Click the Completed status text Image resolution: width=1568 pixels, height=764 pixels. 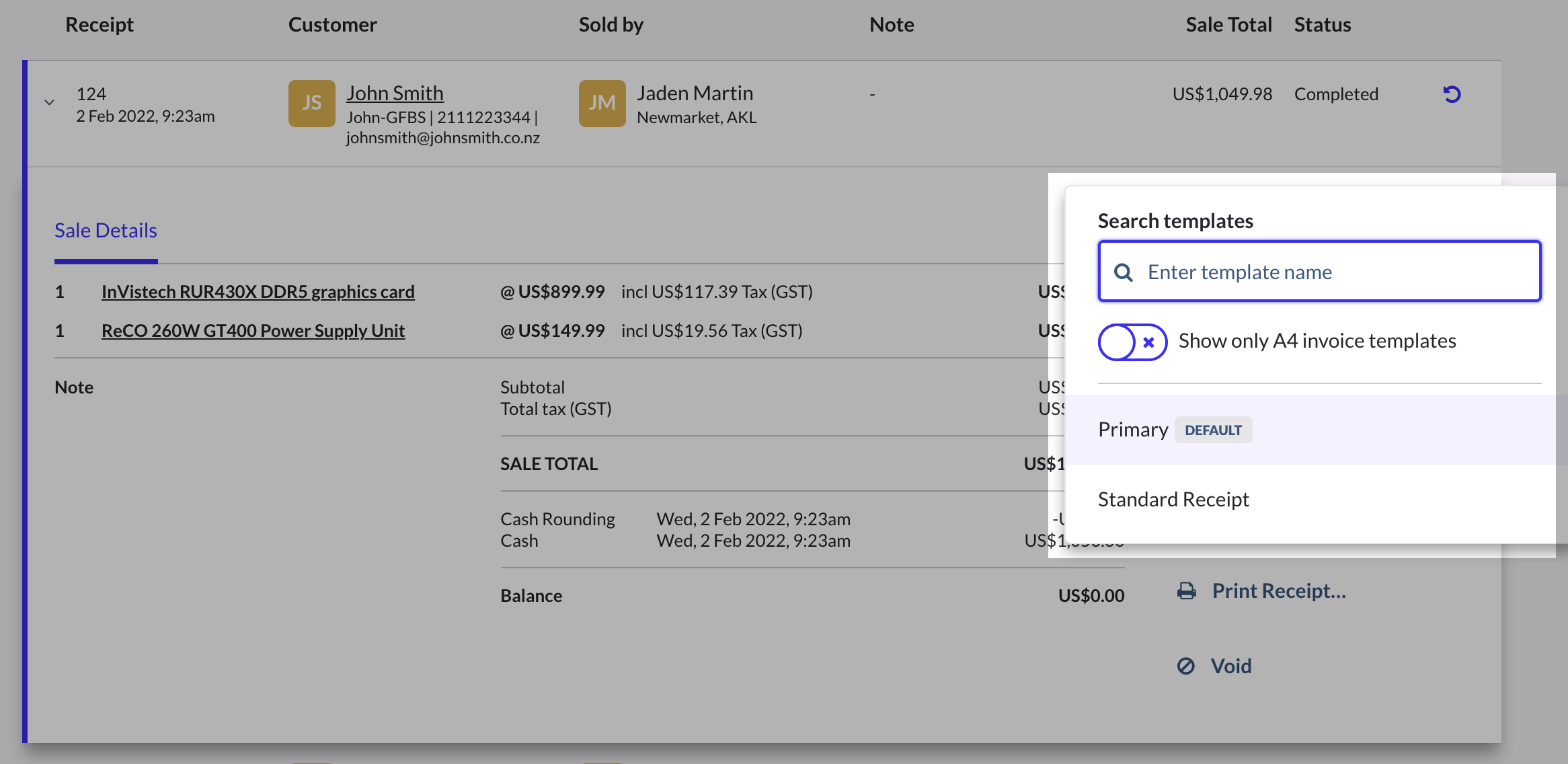[x=1336, y=94]
